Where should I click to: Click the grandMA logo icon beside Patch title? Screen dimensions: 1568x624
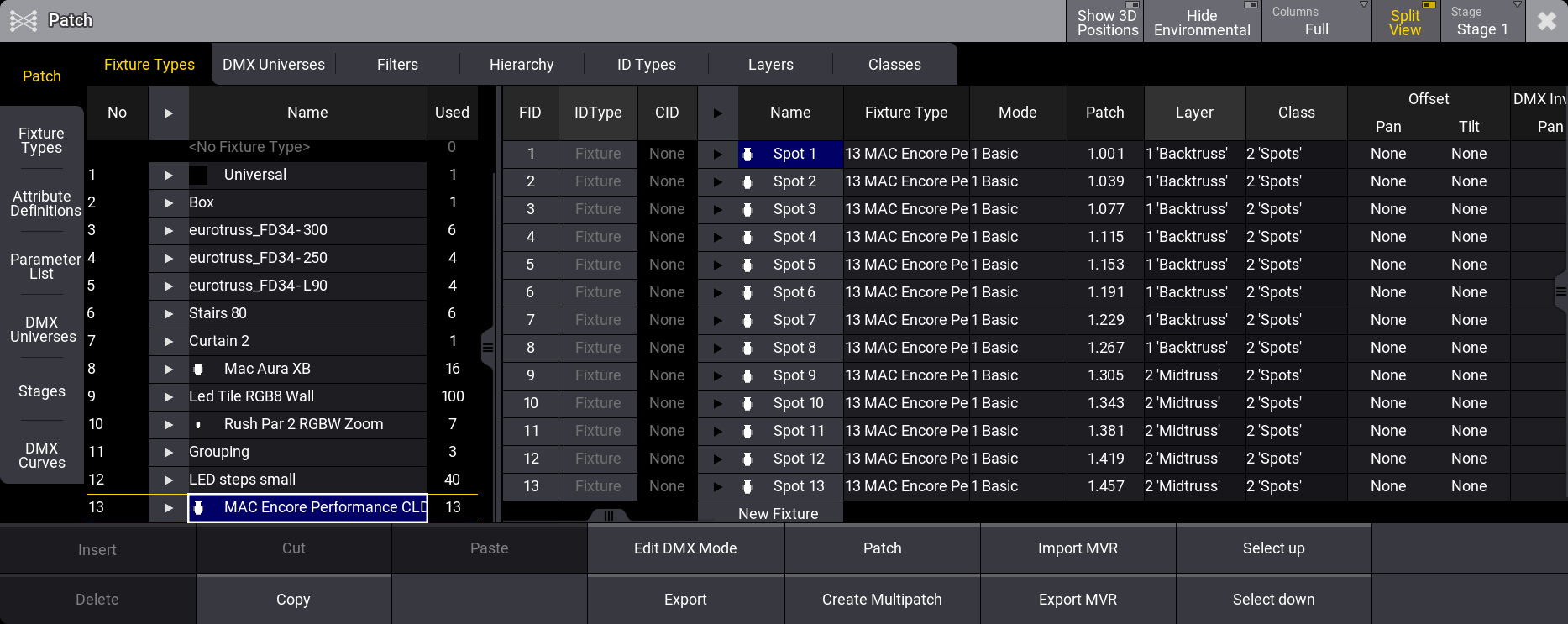click(x=24, y=20)
